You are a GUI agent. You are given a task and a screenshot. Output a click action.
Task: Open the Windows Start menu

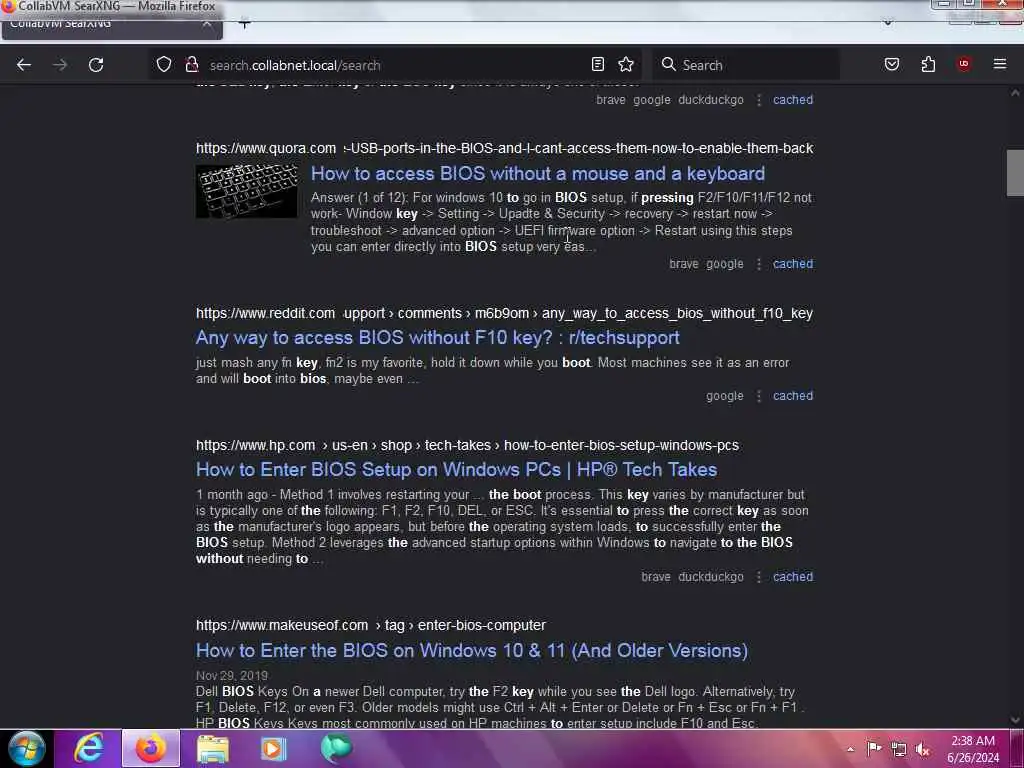(x=26, y=748)
